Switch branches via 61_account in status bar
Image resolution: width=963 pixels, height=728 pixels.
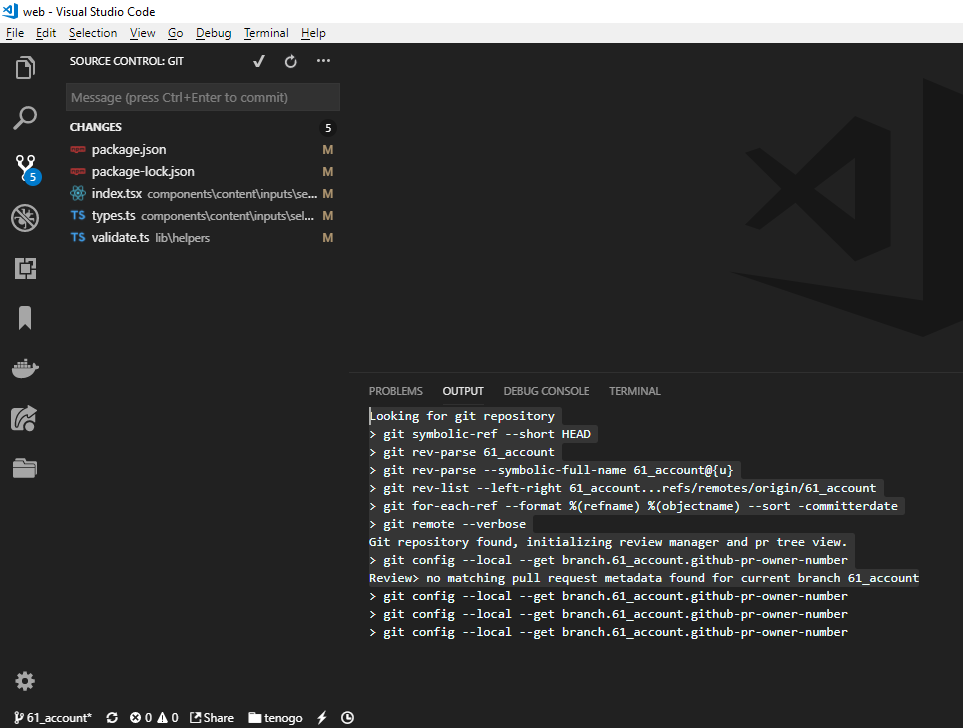click(52, 717)
